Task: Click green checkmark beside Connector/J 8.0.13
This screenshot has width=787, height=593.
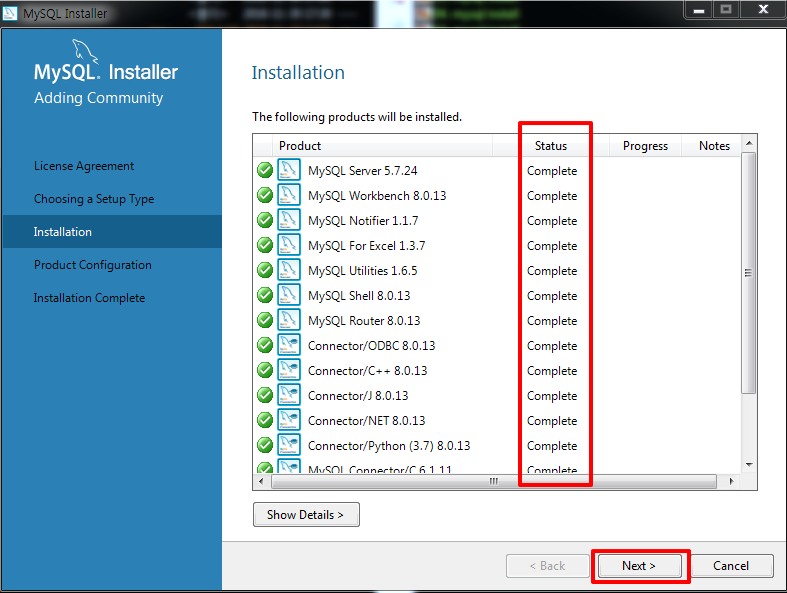Action: tap(265, 395)
